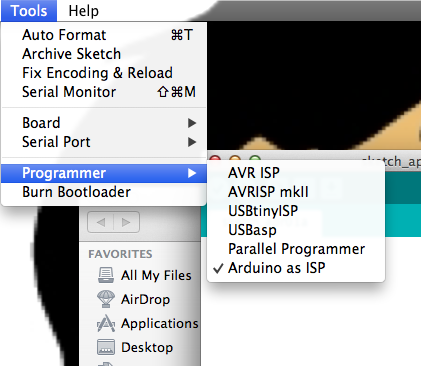Select AVRISP mkII programmer

click(x=296, y=192)
